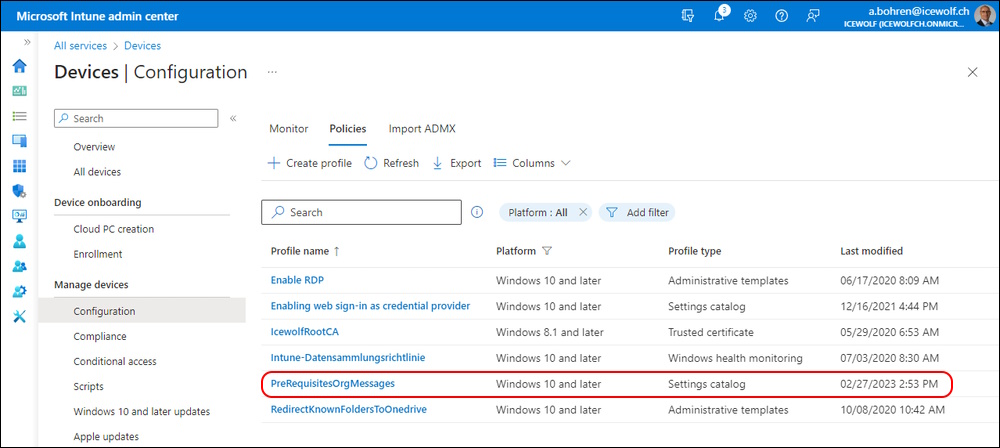Click the Windows health monitoring cell
Screen dimensions: 1000x448
[x=735, y=358]
